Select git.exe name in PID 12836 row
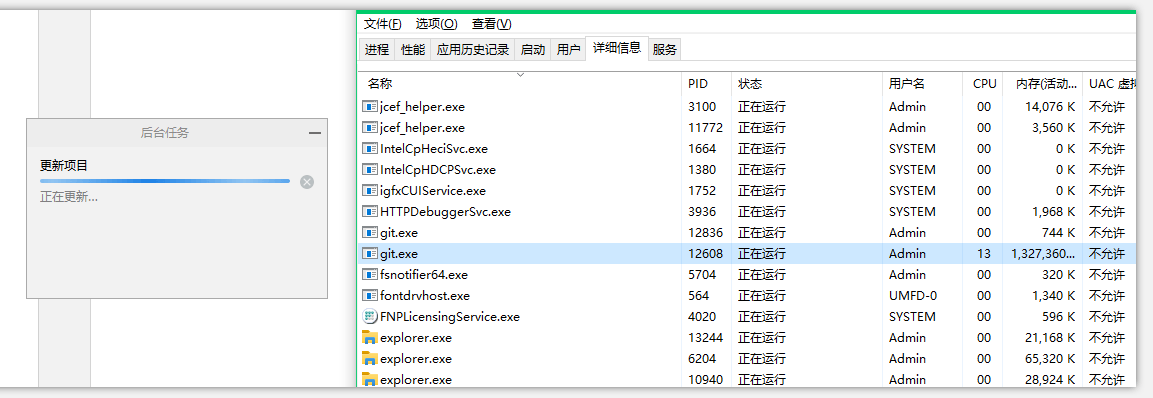 (x=399, y=232)
